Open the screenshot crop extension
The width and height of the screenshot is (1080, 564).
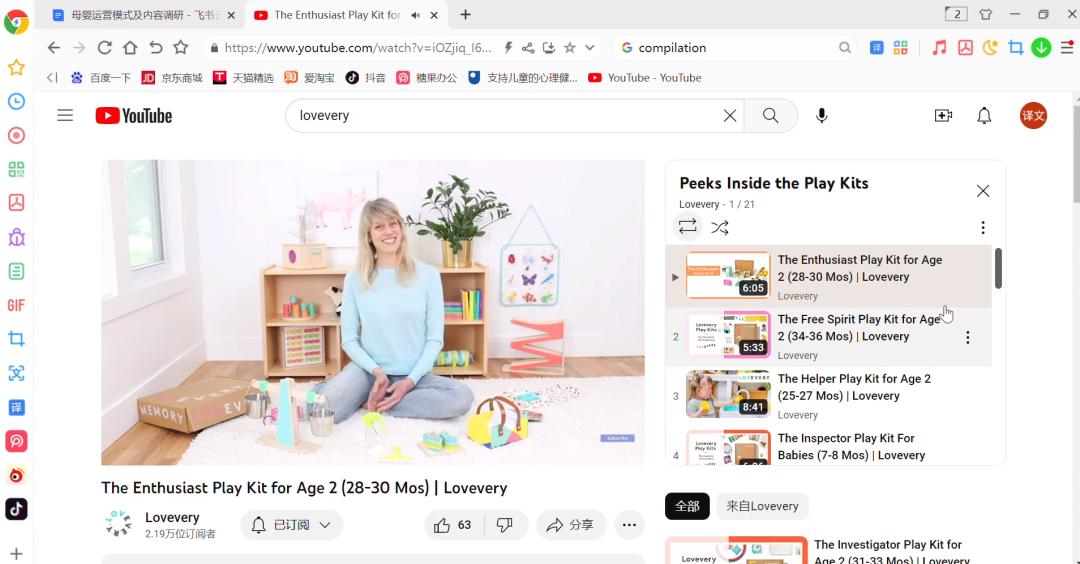(1016, 48)
